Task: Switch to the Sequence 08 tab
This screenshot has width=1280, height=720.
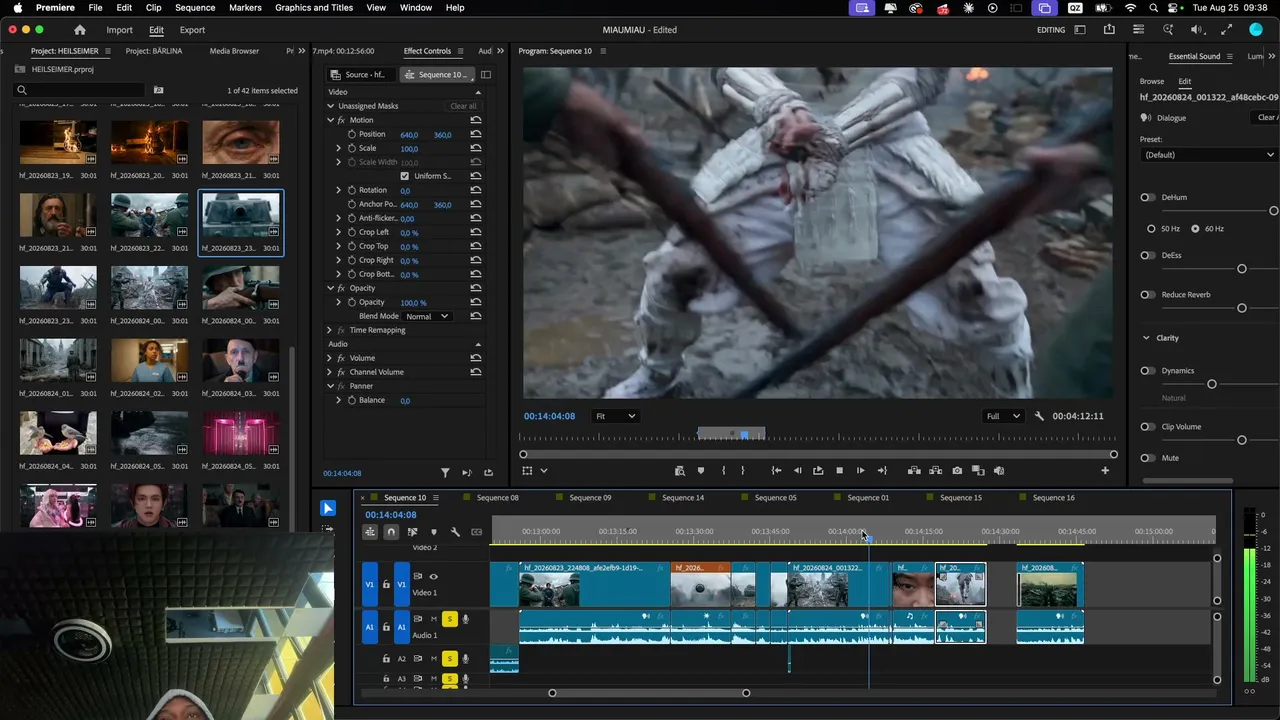Action: 497,498
